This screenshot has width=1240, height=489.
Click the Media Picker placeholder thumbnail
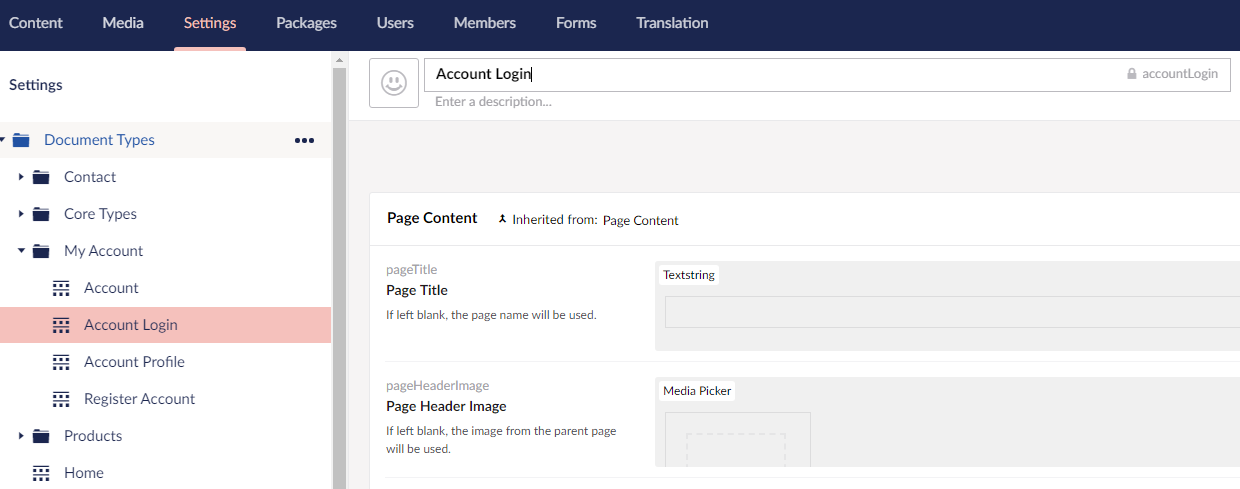737,440
